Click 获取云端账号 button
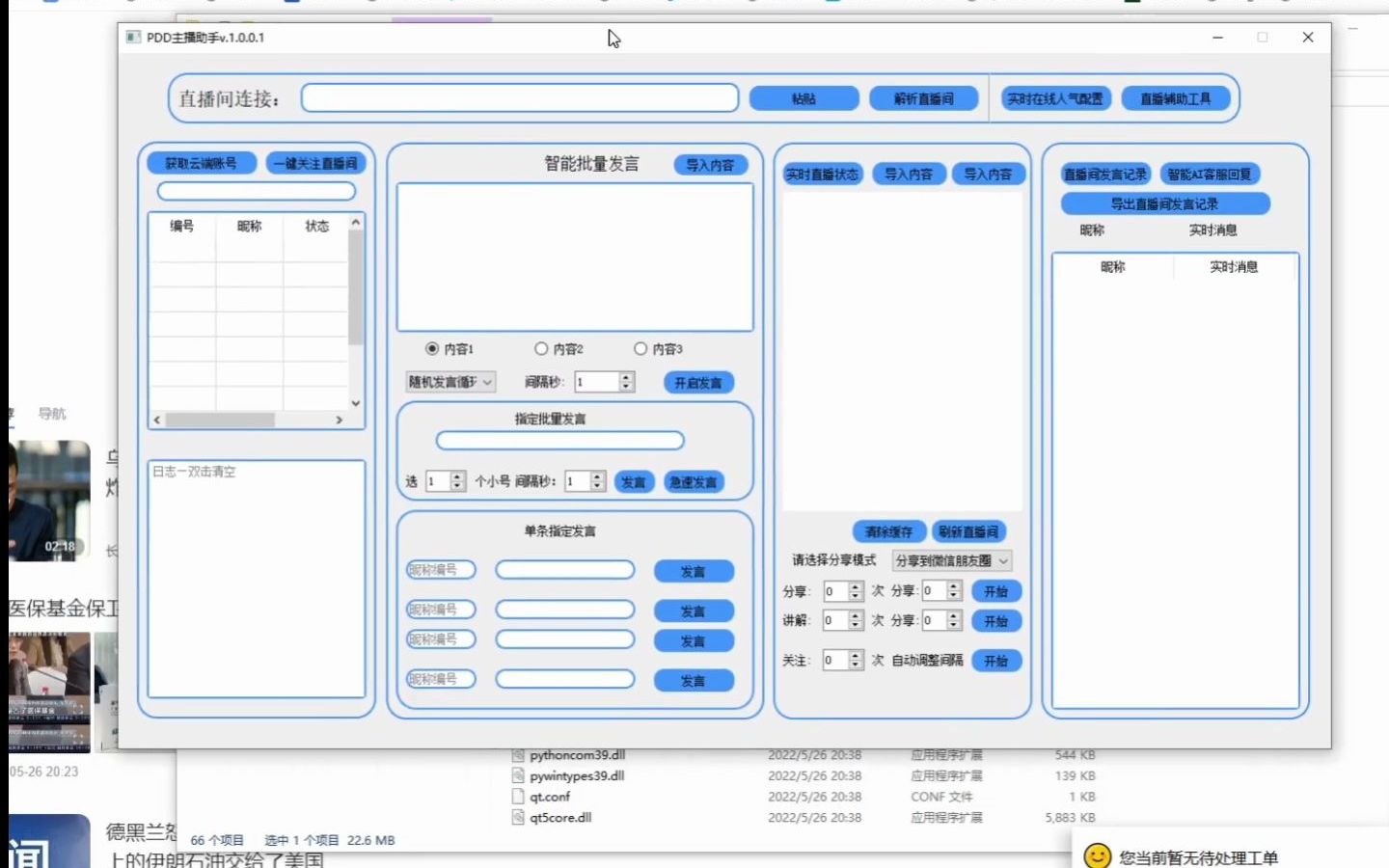The height and width of the screenshot is (868, 1389). pyautogui.click(x=202, y=163)
